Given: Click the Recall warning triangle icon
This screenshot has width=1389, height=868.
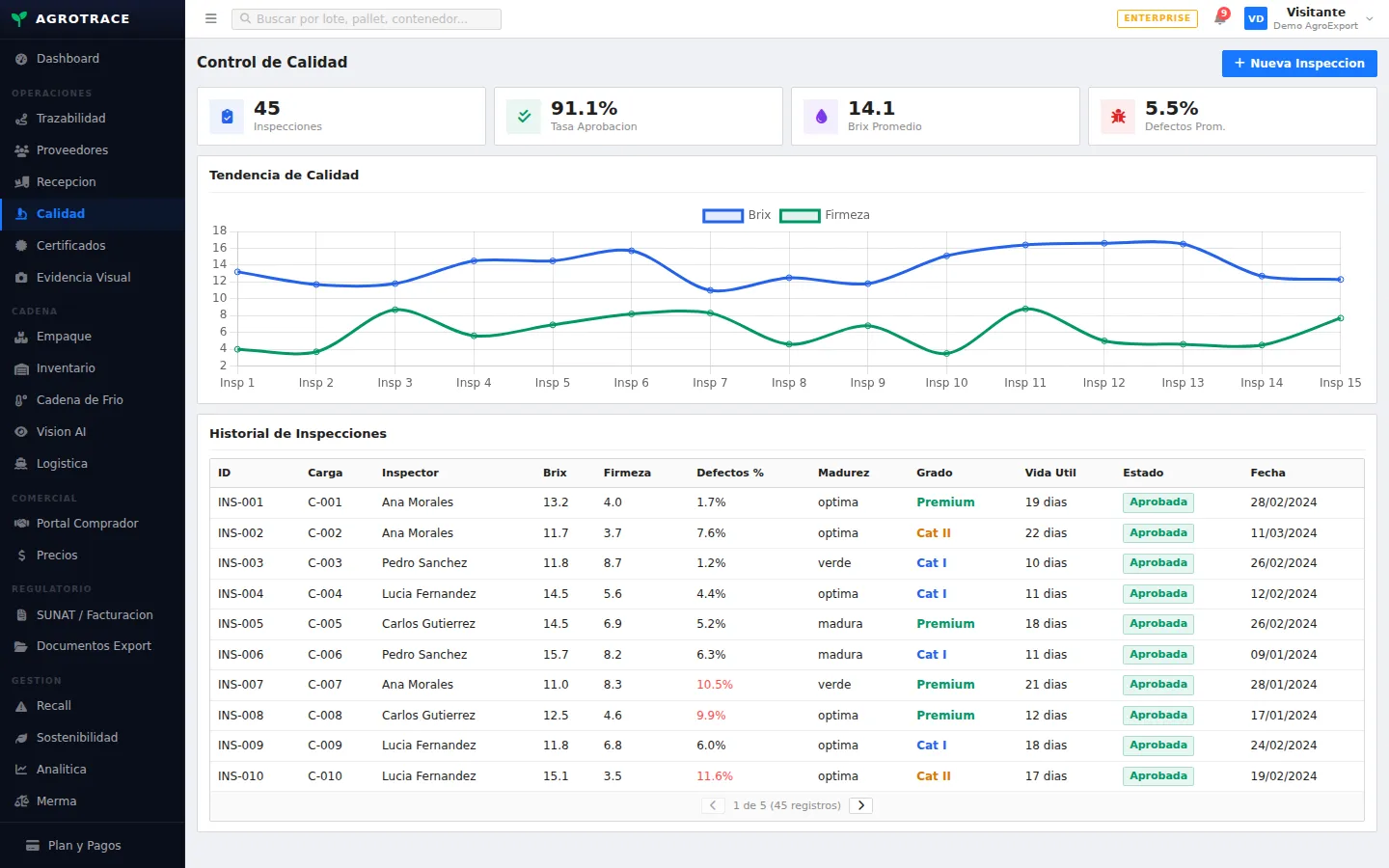Looking at the screenshot, I should (x=21, y=706).
